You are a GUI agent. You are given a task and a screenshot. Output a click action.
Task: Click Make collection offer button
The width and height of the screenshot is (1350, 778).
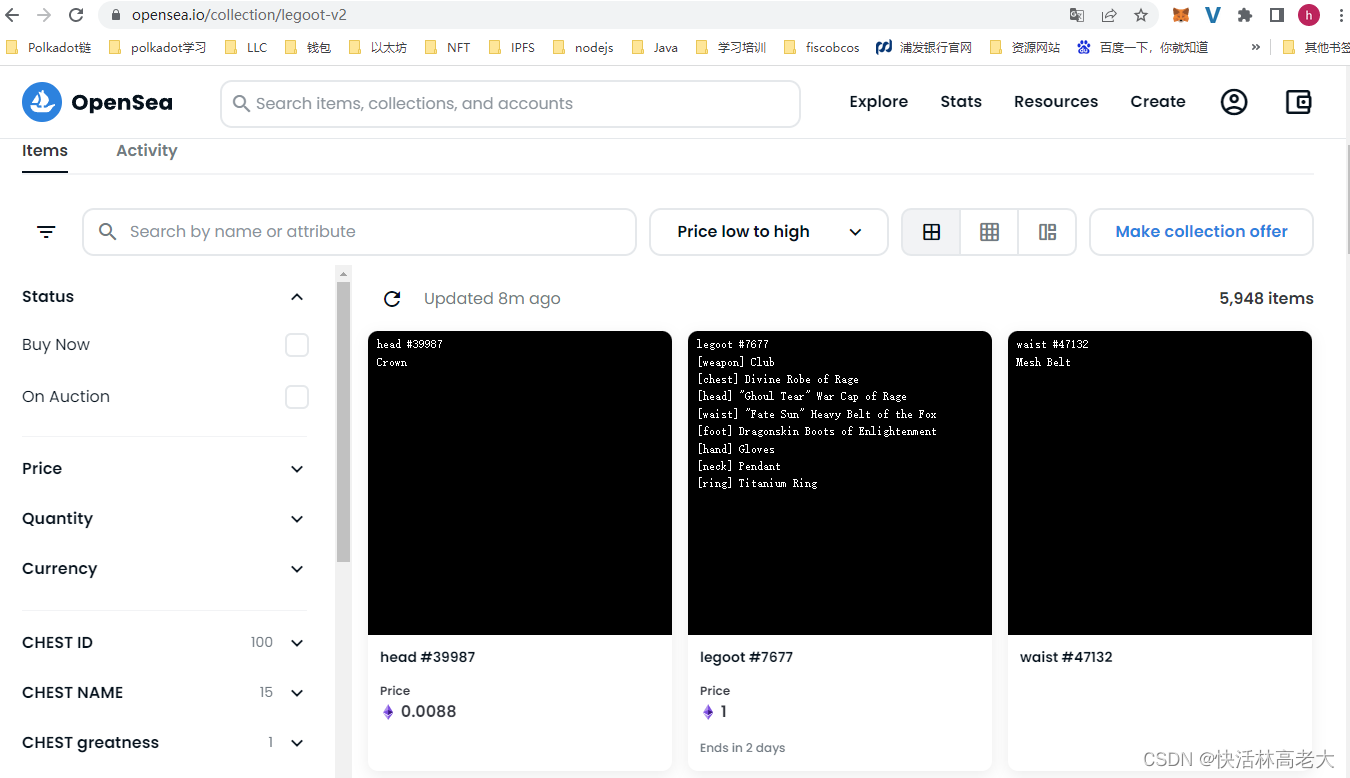click(1201, 232)
